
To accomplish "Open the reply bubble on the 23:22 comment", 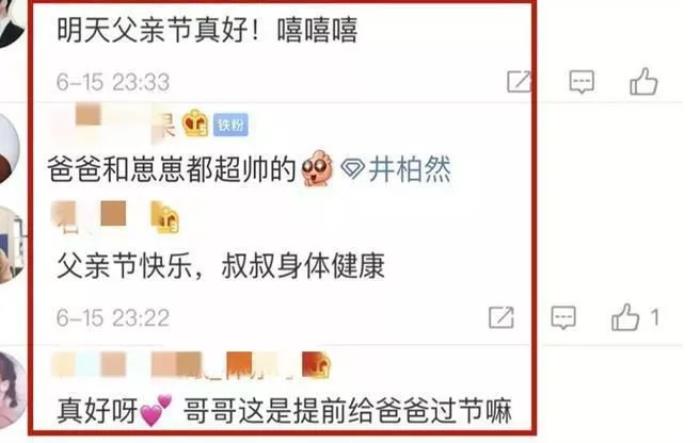I will [563, 318].
